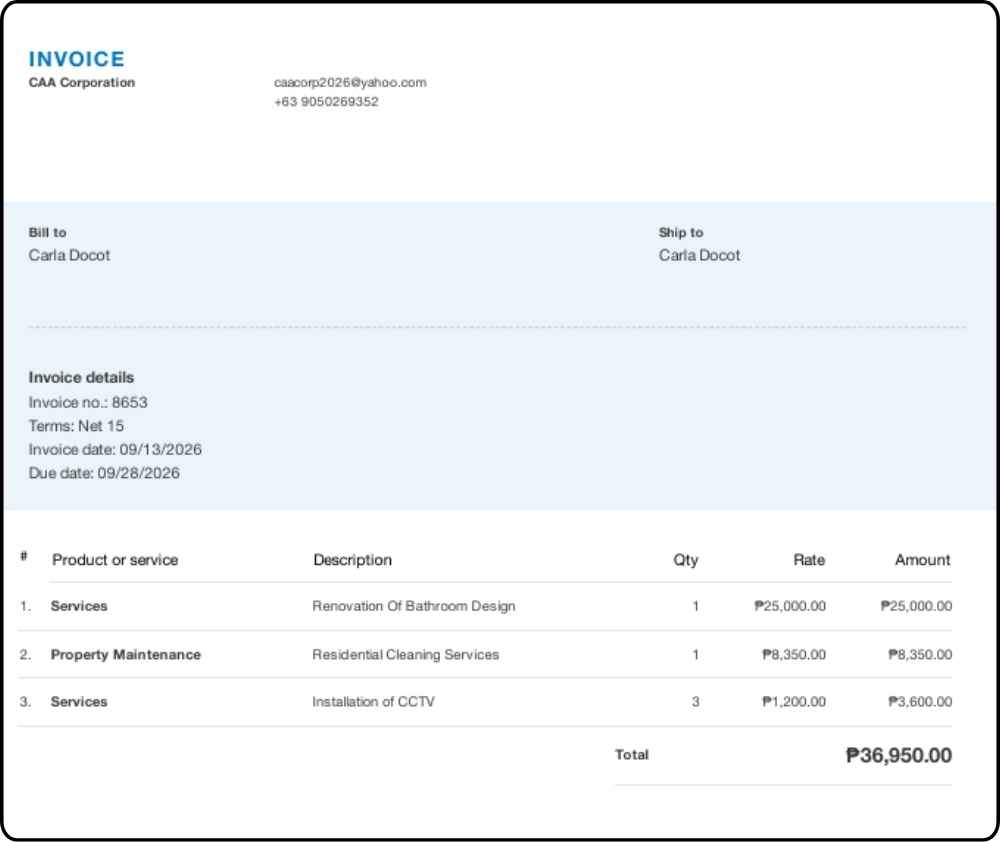Click the Product or service column header
The width and height of the screenshot is (1000, 842).
(x=115, y=560)
